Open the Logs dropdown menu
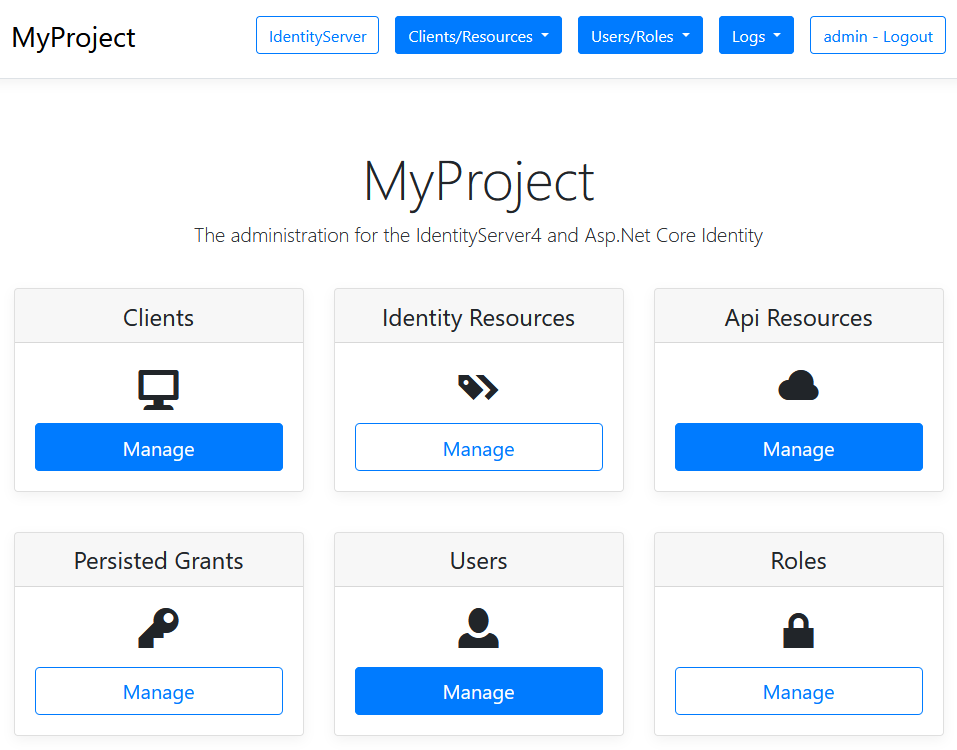957x750 pixels. point(756,35)
